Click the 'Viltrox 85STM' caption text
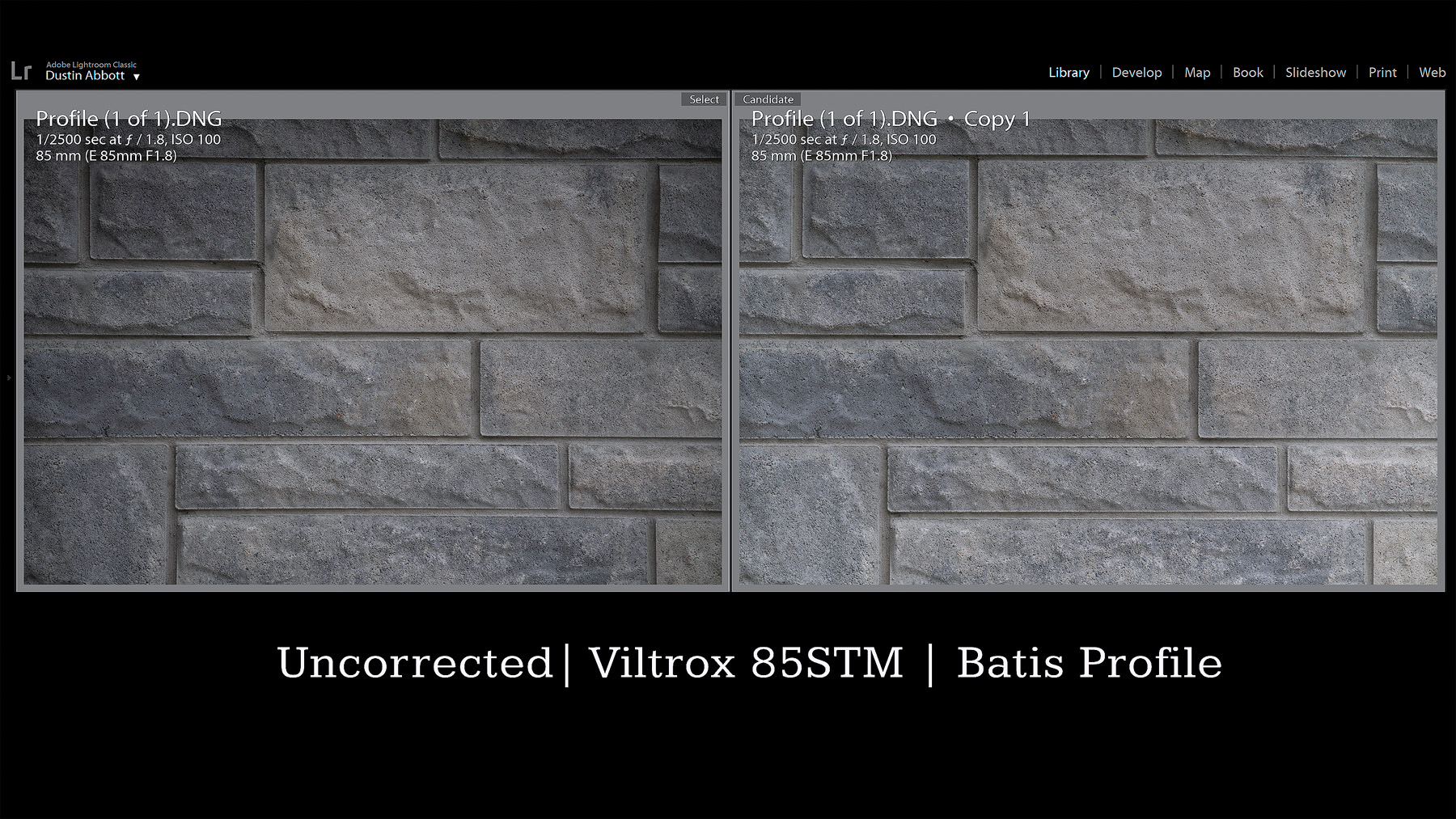The image size is (1456, 819). 746,663
